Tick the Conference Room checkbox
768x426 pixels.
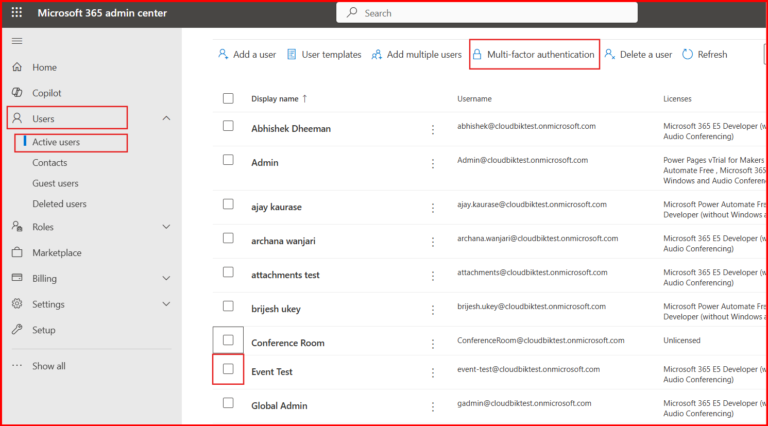point(228,341)
